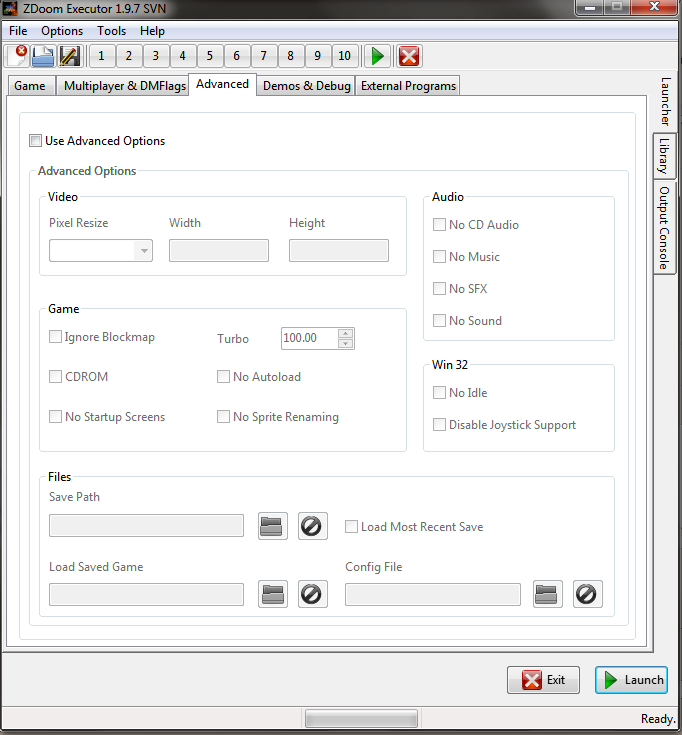Toggle No CD Audio checkbox

click(439, 225)
